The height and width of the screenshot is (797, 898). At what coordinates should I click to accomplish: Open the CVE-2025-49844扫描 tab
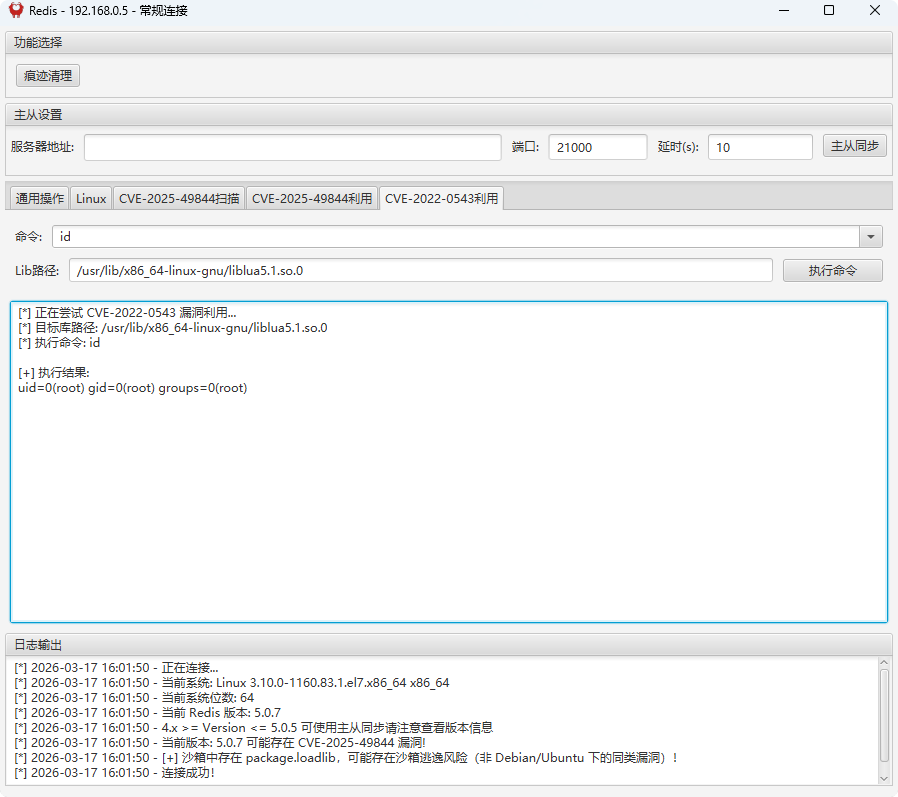(x=179, y=199)
